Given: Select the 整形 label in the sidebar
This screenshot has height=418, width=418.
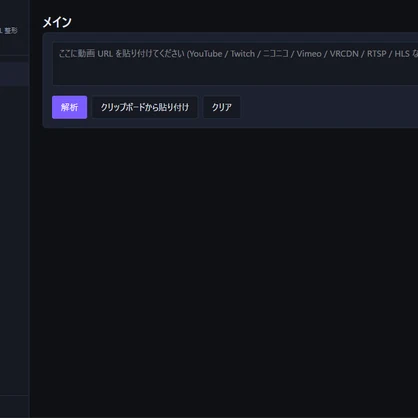Looking at the screenshot, I should pyautogui.click(x=11, y=31).
